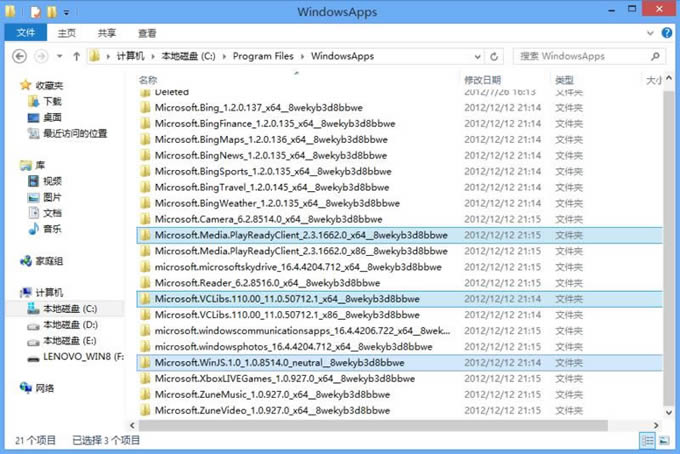The height and width of the screenshot is (454, 680).
Task: Expand the ribbon with chevron
Action: [x=650, y=33]
